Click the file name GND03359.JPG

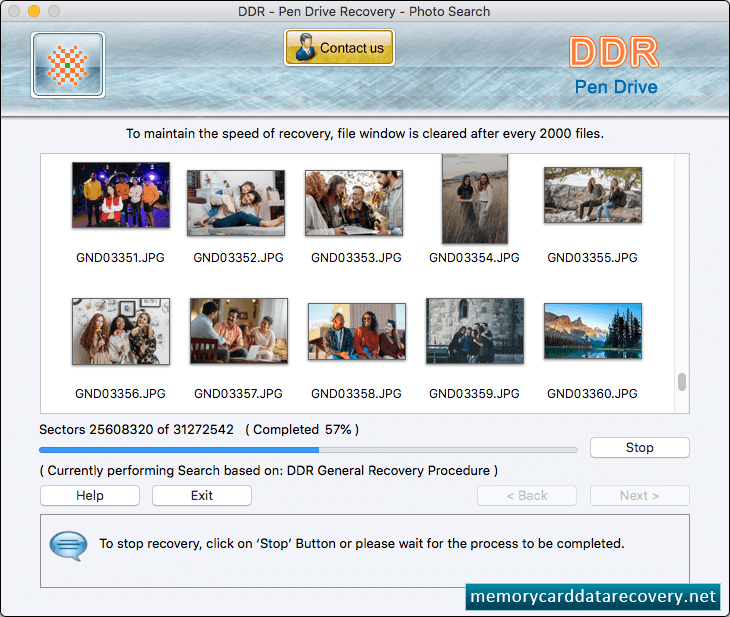[474, 393]
